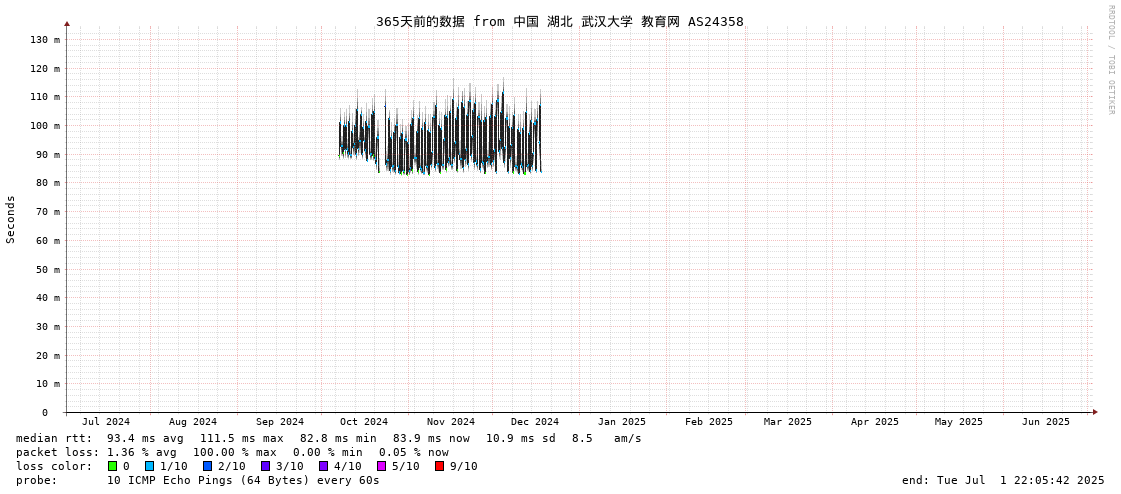Click the "70 m" y-axis tick label

49,212
